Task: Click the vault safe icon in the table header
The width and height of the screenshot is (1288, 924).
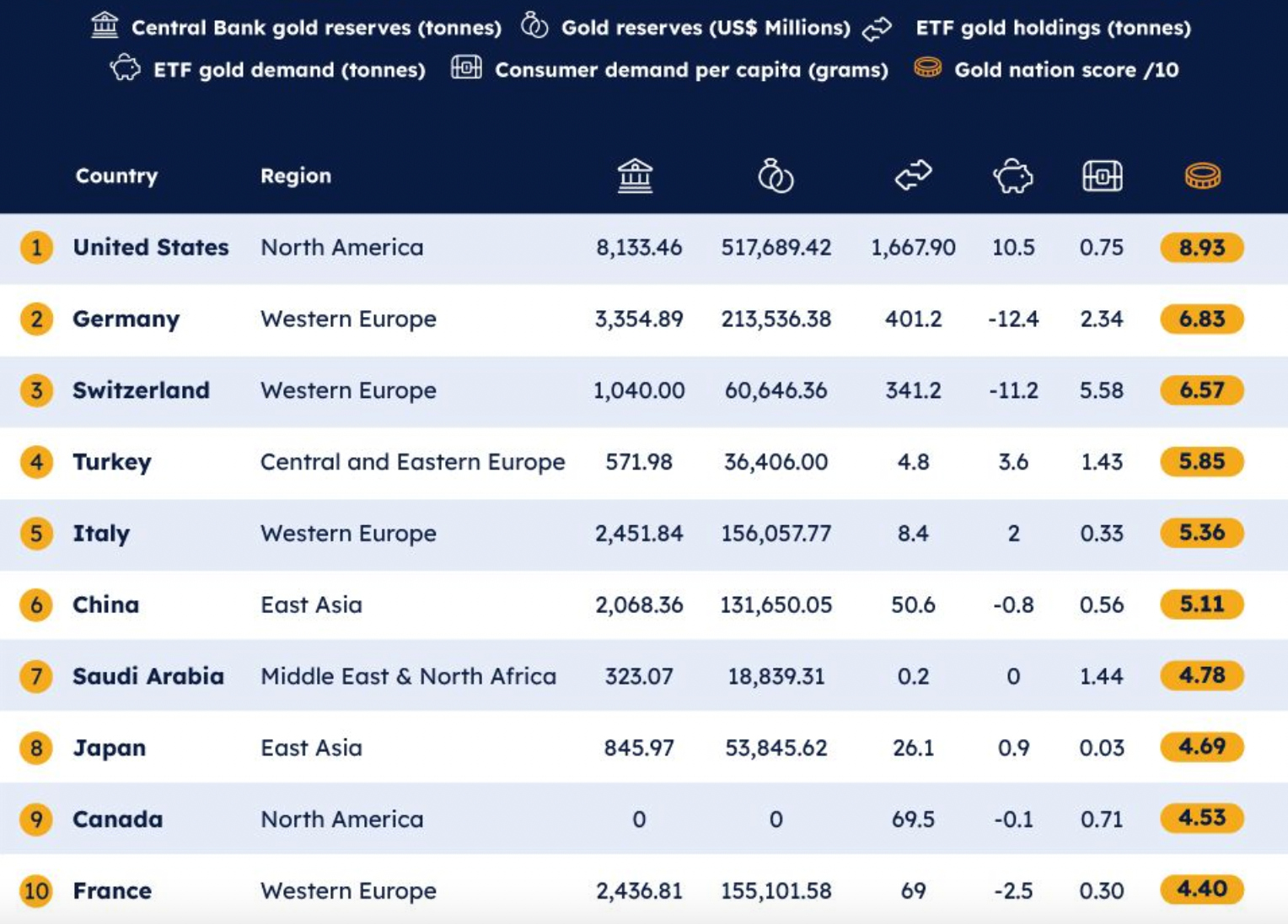Action: 1102,176
